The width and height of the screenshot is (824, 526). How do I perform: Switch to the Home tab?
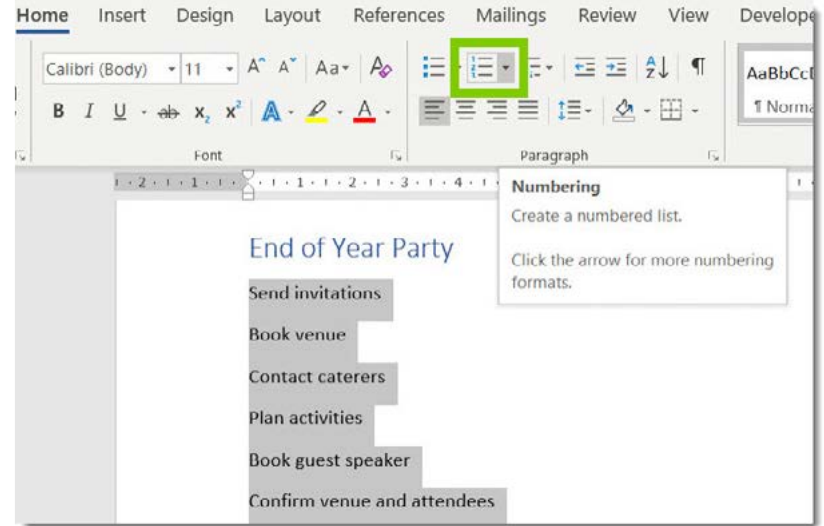43,15
